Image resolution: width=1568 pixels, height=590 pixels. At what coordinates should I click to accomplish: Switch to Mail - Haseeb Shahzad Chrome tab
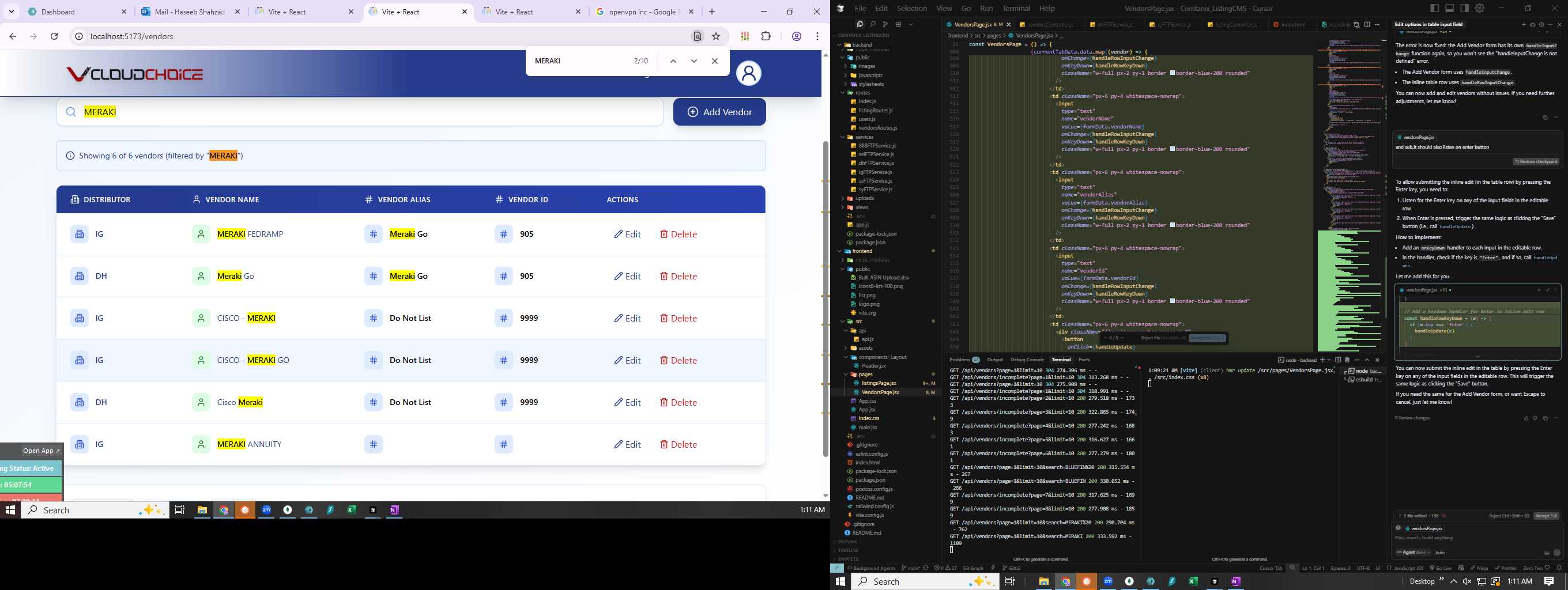189,12
